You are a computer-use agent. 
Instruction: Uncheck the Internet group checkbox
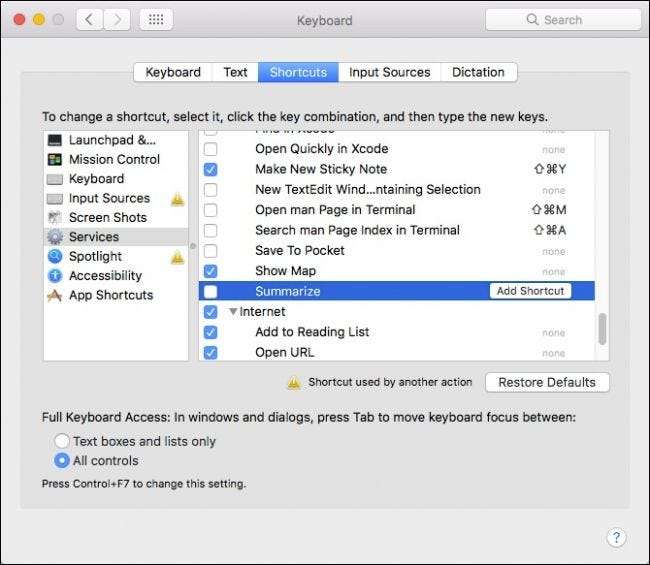(211, 312)
